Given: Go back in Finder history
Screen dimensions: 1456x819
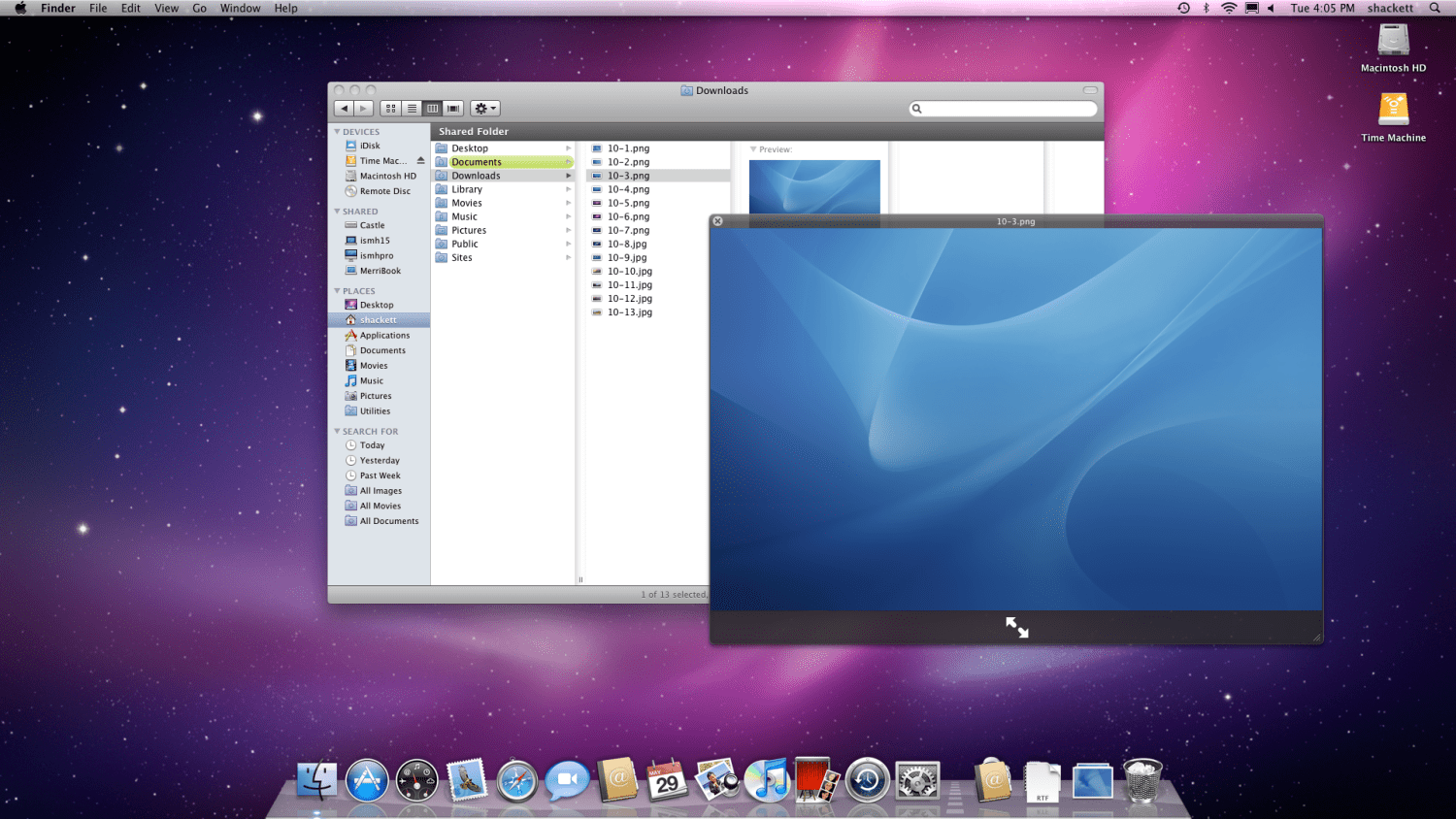Looking at the screenshot, I should [344, 109].
